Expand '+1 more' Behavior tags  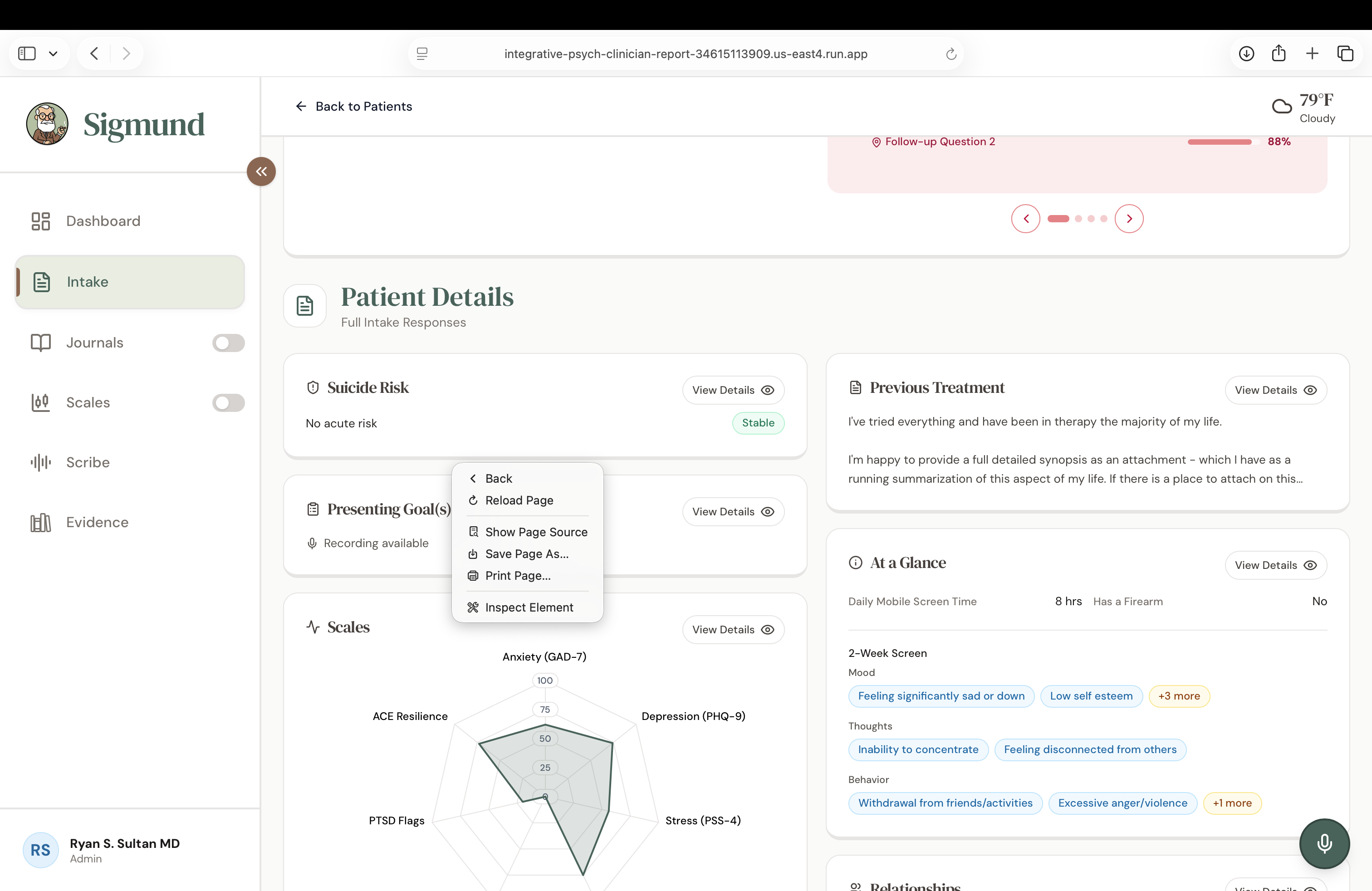(x=1232, y=803)
